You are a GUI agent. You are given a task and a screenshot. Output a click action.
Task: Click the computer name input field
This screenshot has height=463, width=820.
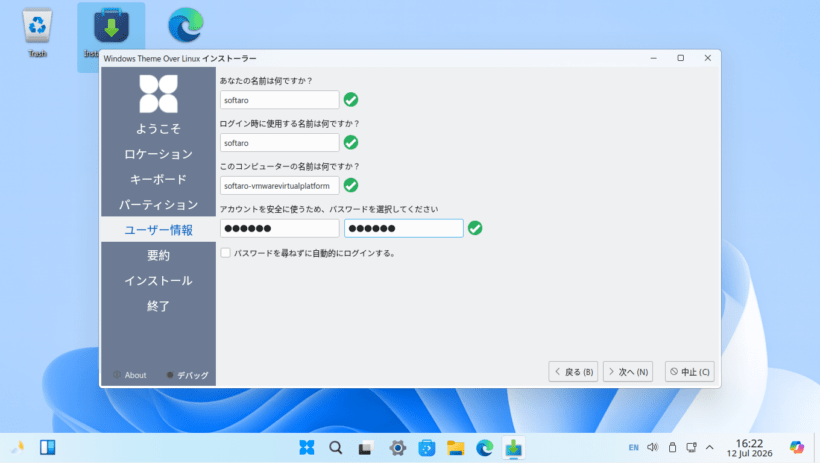coord(280,186)
